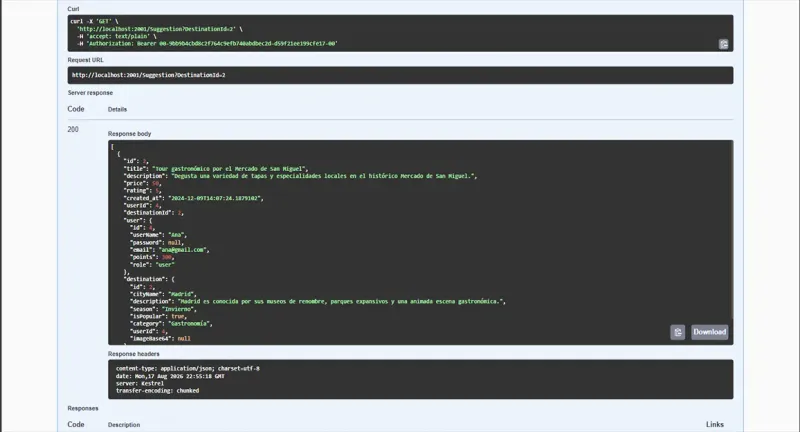Click the "password": null line

tap(157, 243)
